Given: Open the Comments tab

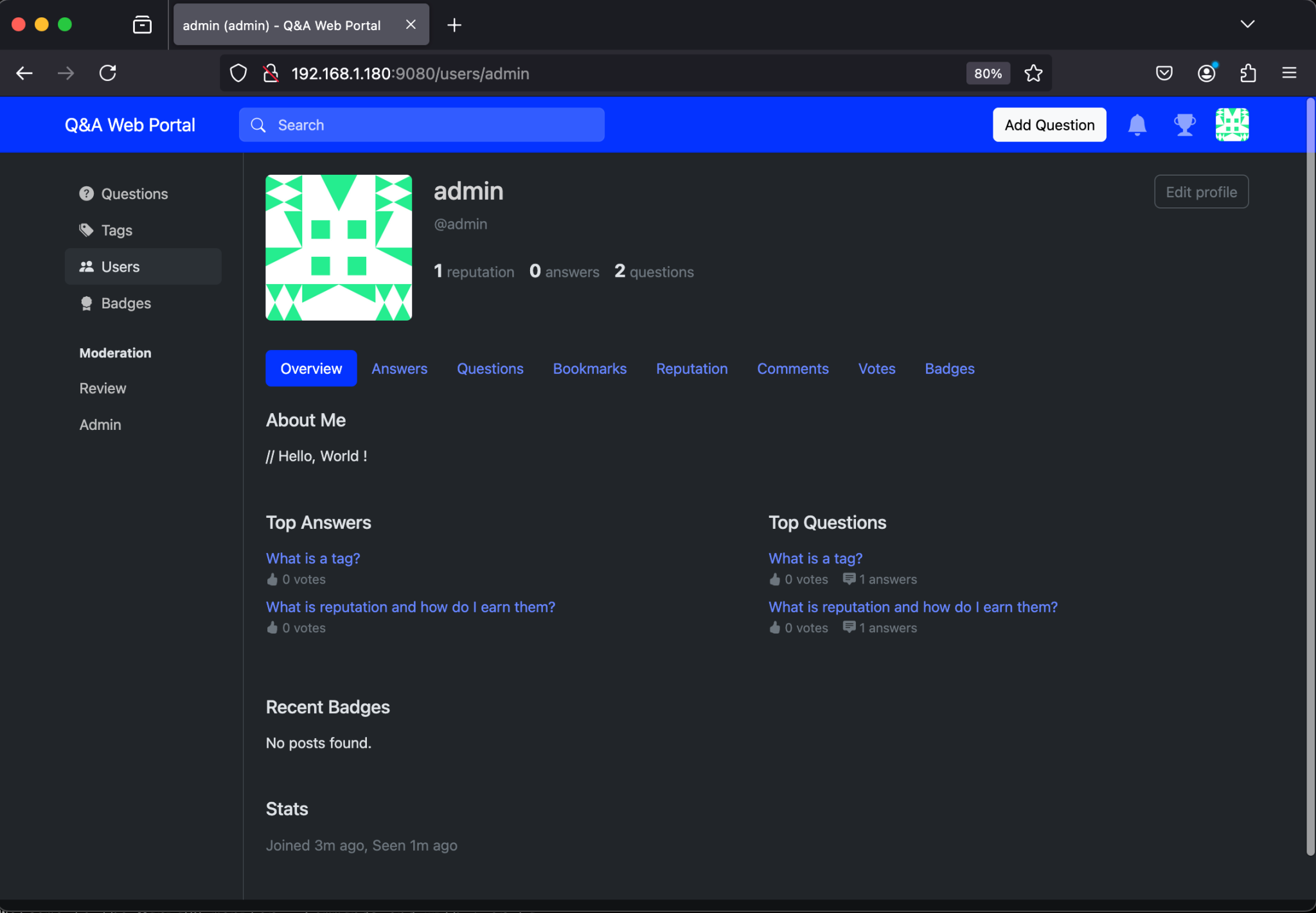Looking at the screenshot, I should click(792, 368).
